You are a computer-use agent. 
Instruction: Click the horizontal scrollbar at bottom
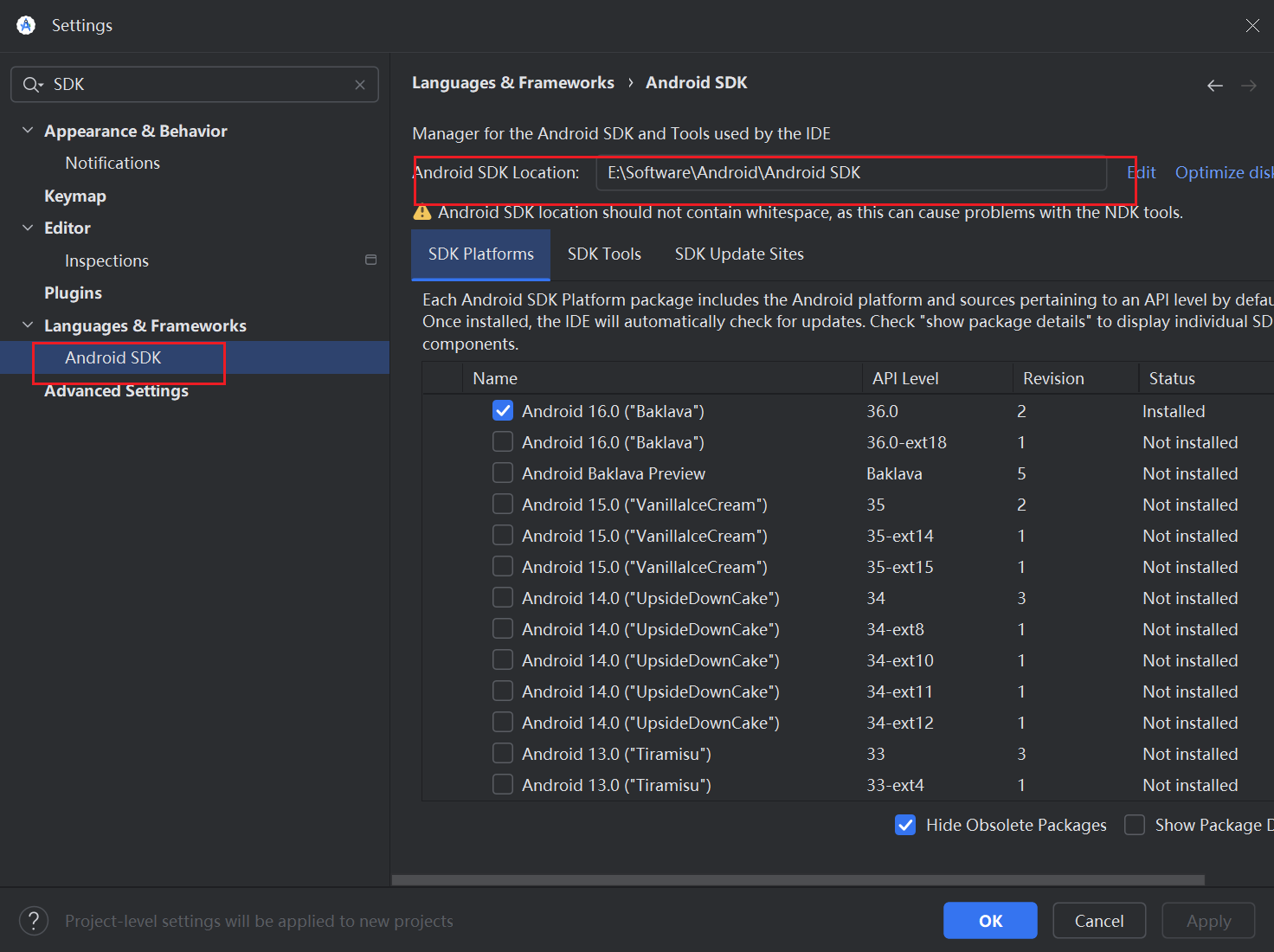pyautogui.click(x=796, y=879)
